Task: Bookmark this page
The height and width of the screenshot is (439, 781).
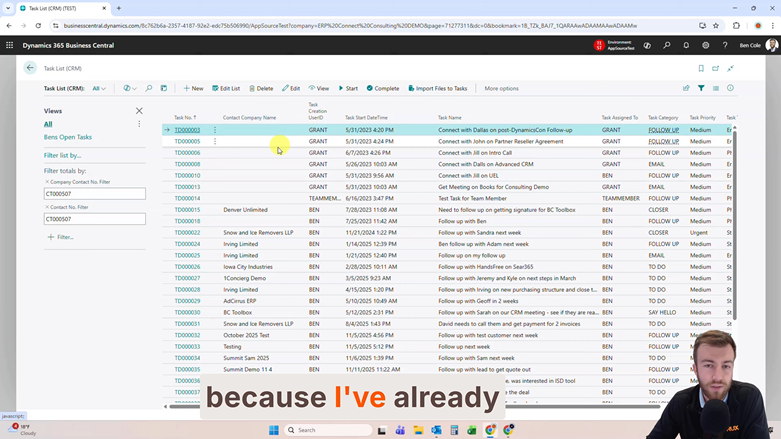Action: tap(701, 68)
